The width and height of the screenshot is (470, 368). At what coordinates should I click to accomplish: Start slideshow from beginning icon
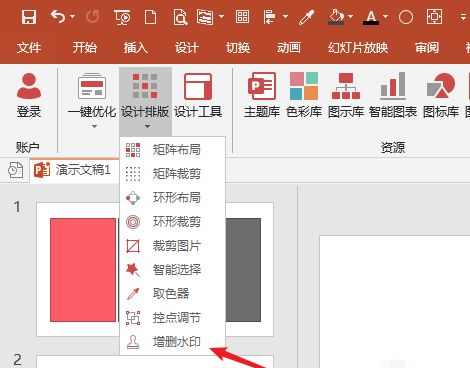click(x=122, y=17)
